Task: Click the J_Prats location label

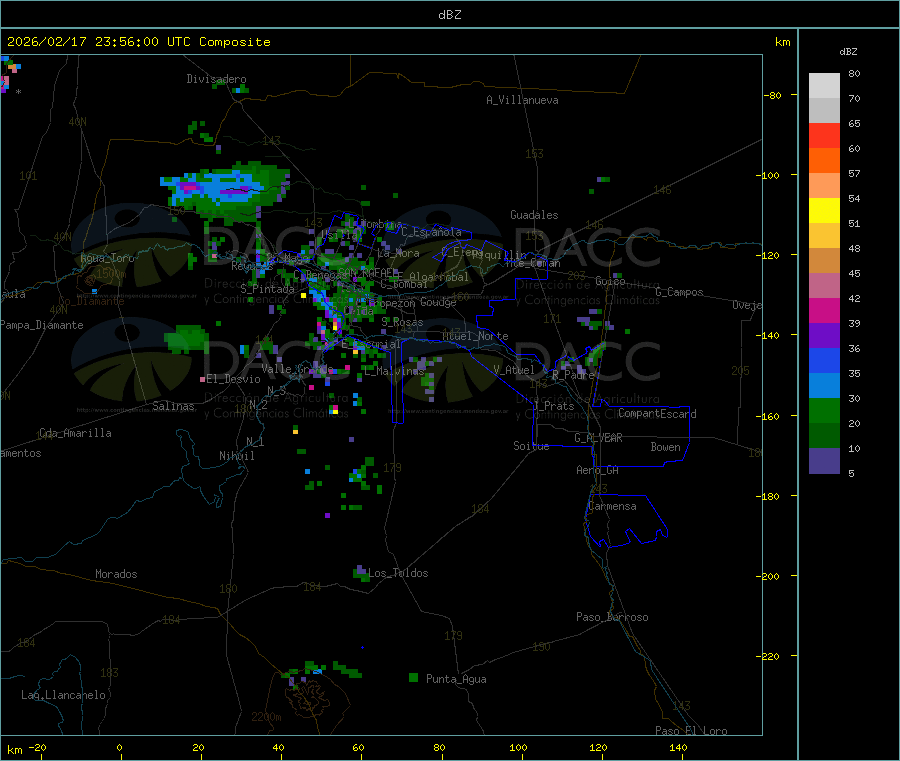Action: (x=554, y=406)
